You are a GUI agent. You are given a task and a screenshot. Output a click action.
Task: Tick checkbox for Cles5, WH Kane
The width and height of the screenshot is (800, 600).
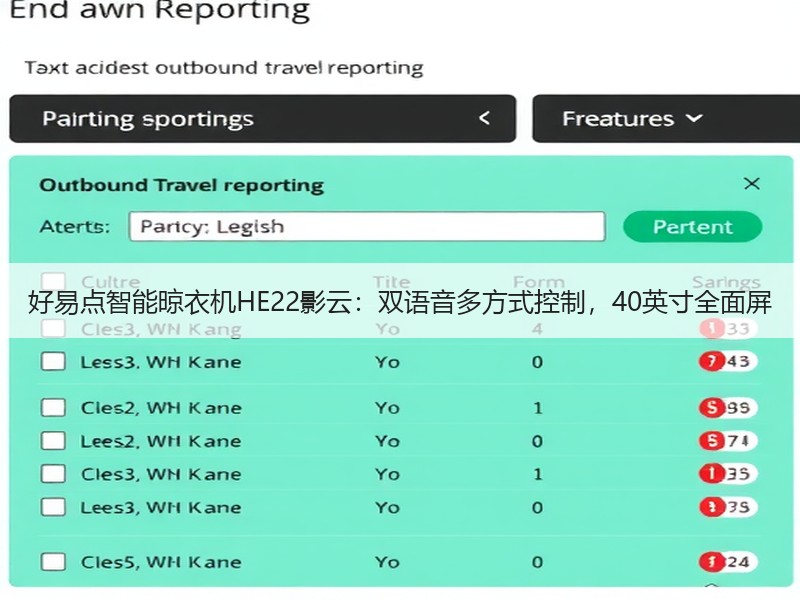(53, 562)
